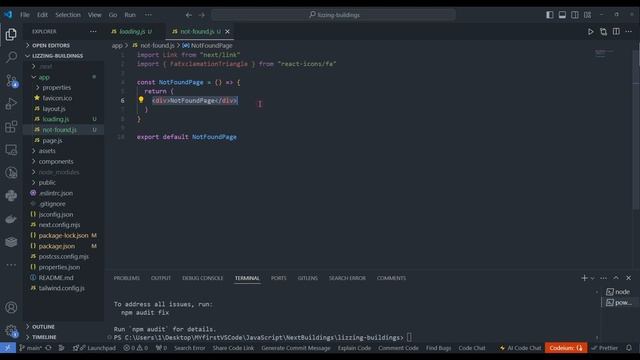
Task: Close the not-found.js tab
Action: coord(227,31)
